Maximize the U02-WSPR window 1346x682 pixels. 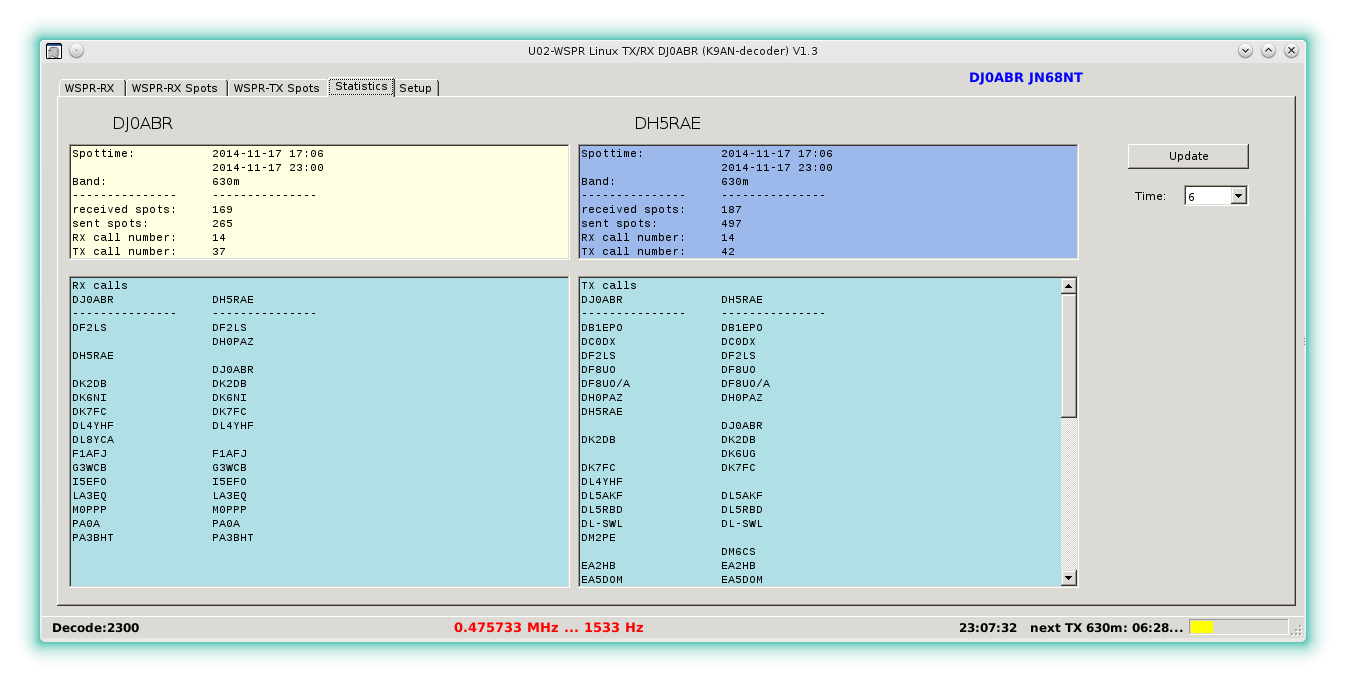(1268, 51)
